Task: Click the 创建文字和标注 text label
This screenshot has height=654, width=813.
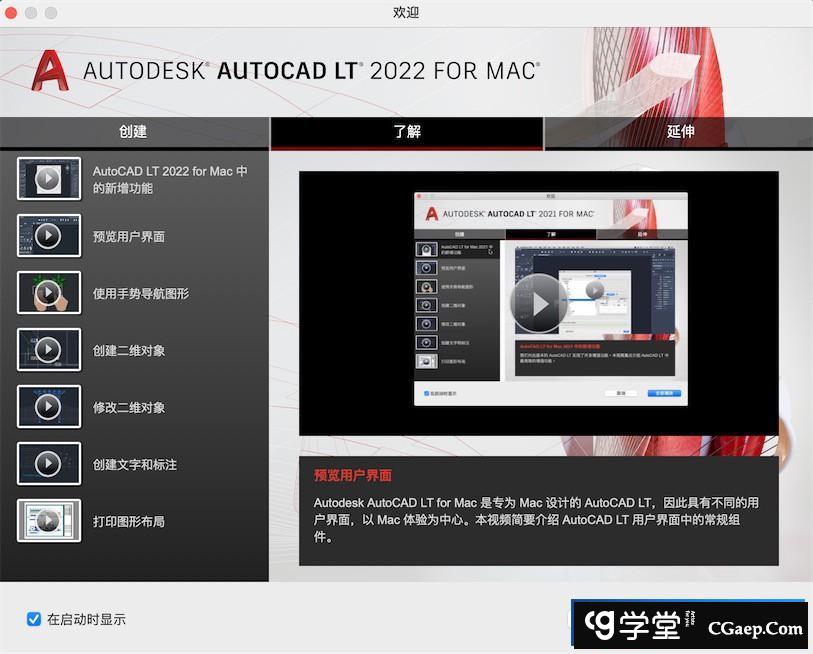Action: click(x=134, y=465)
